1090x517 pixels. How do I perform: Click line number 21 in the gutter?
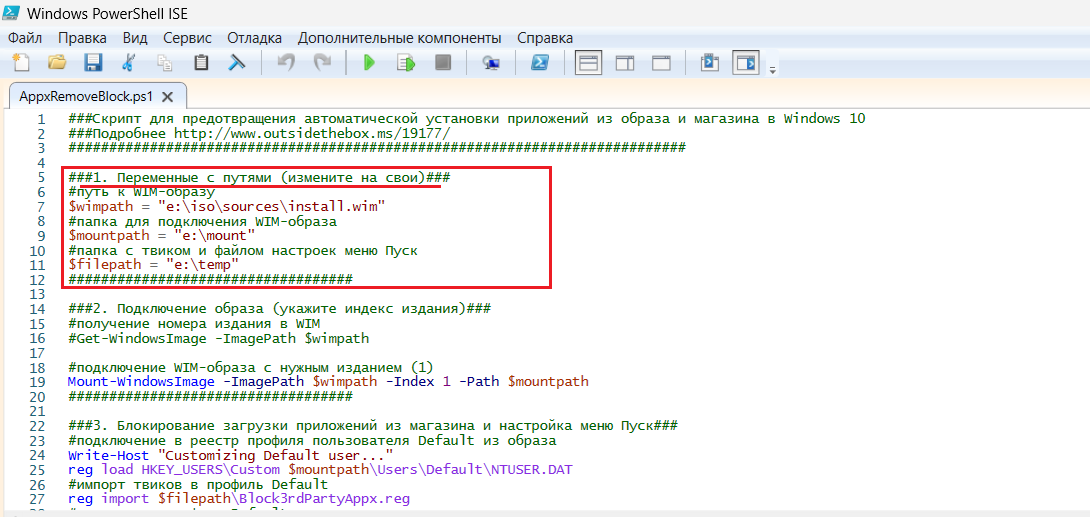click(x=38, y=411)
